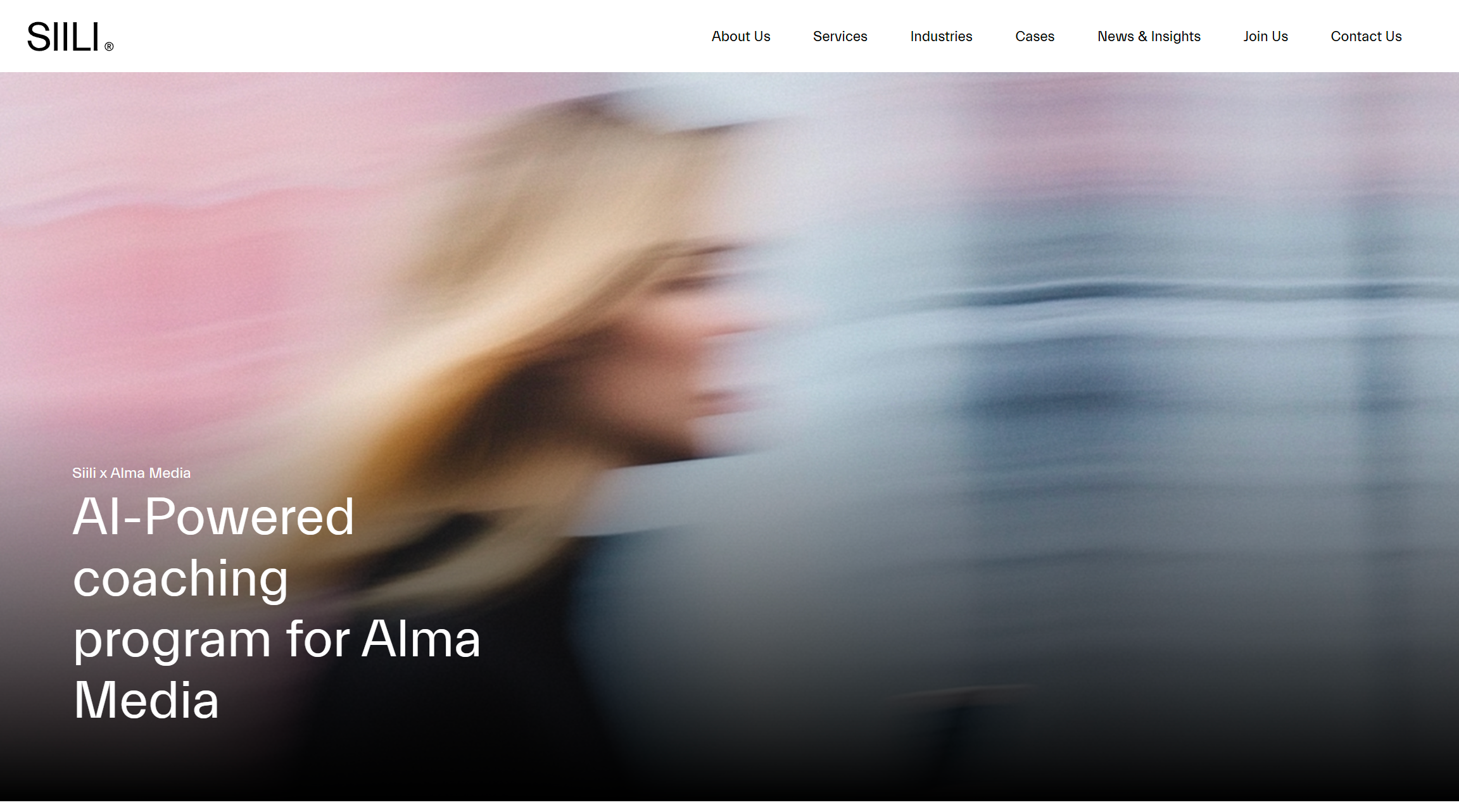
Task: Open News & Insights
Action: click(x=1149, y=37)
